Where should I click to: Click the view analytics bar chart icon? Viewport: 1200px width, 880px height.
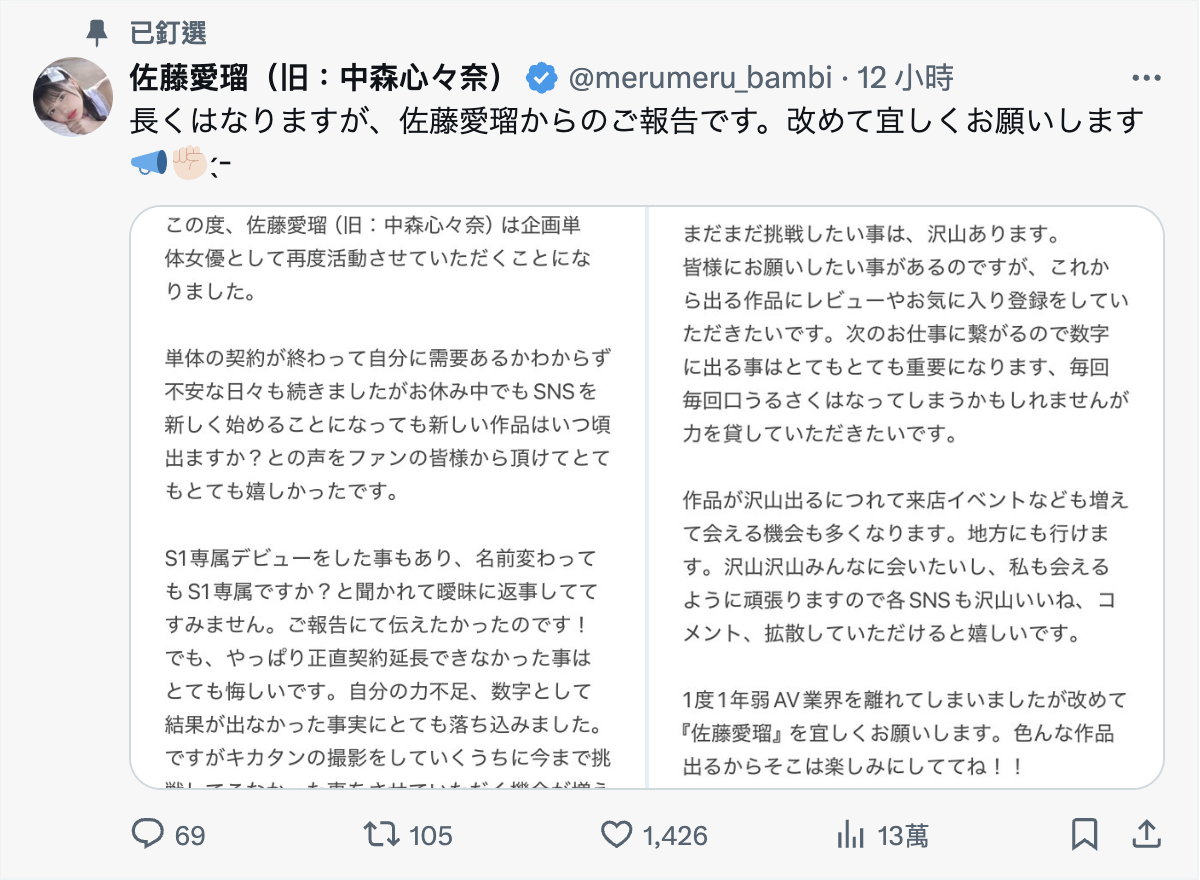[850, 834]
